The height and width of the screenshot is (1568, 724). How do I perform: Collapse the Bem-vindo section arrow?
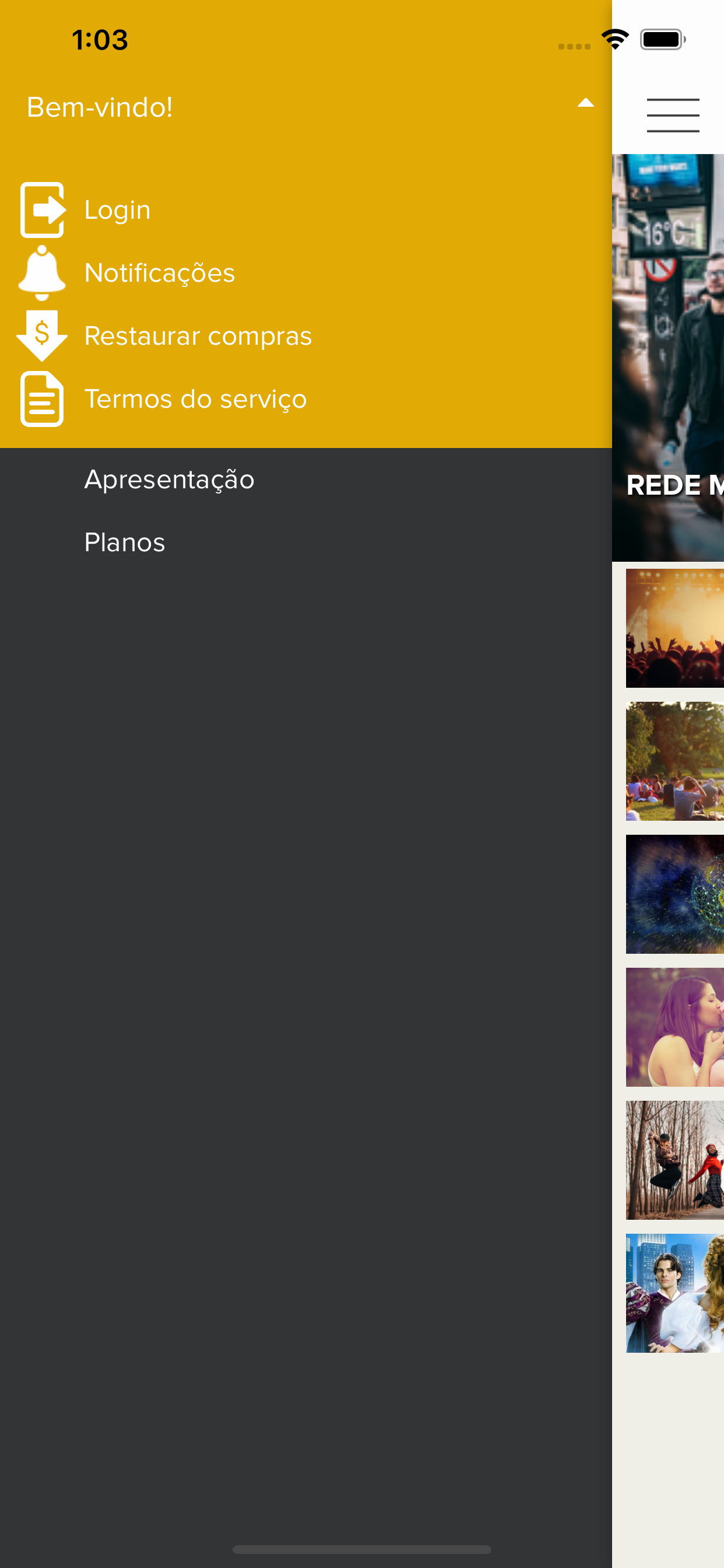(585, 103)
